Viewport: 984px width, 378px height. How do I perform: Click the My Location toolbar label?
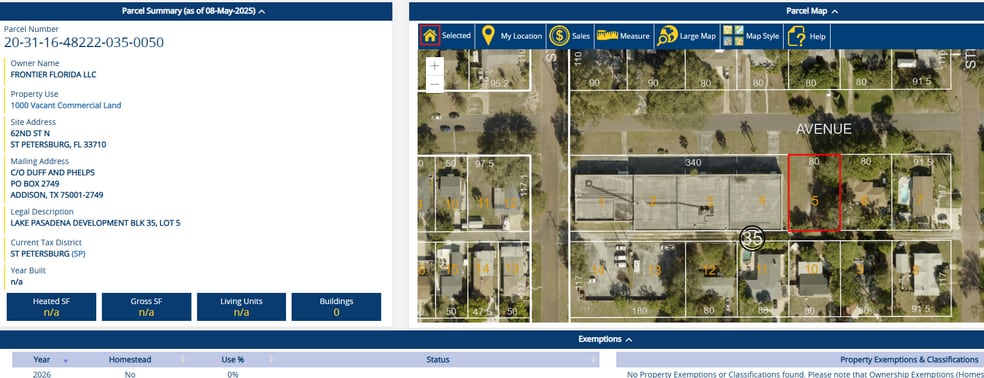(x=521, y=36)
